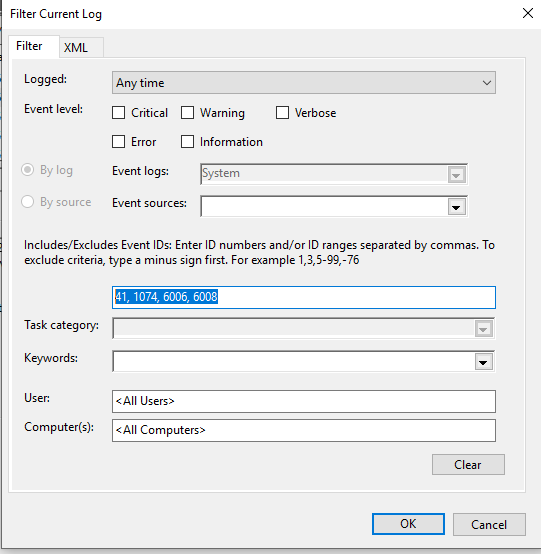Check the Critical event level box

coord(118,113)
